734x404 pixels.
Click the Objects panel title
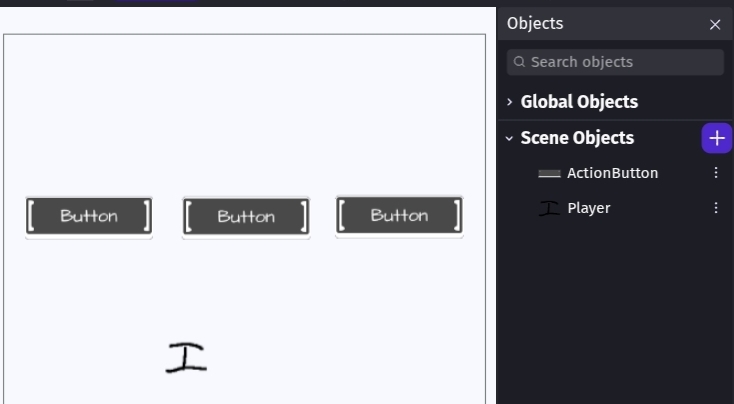[x=535, y=24]
